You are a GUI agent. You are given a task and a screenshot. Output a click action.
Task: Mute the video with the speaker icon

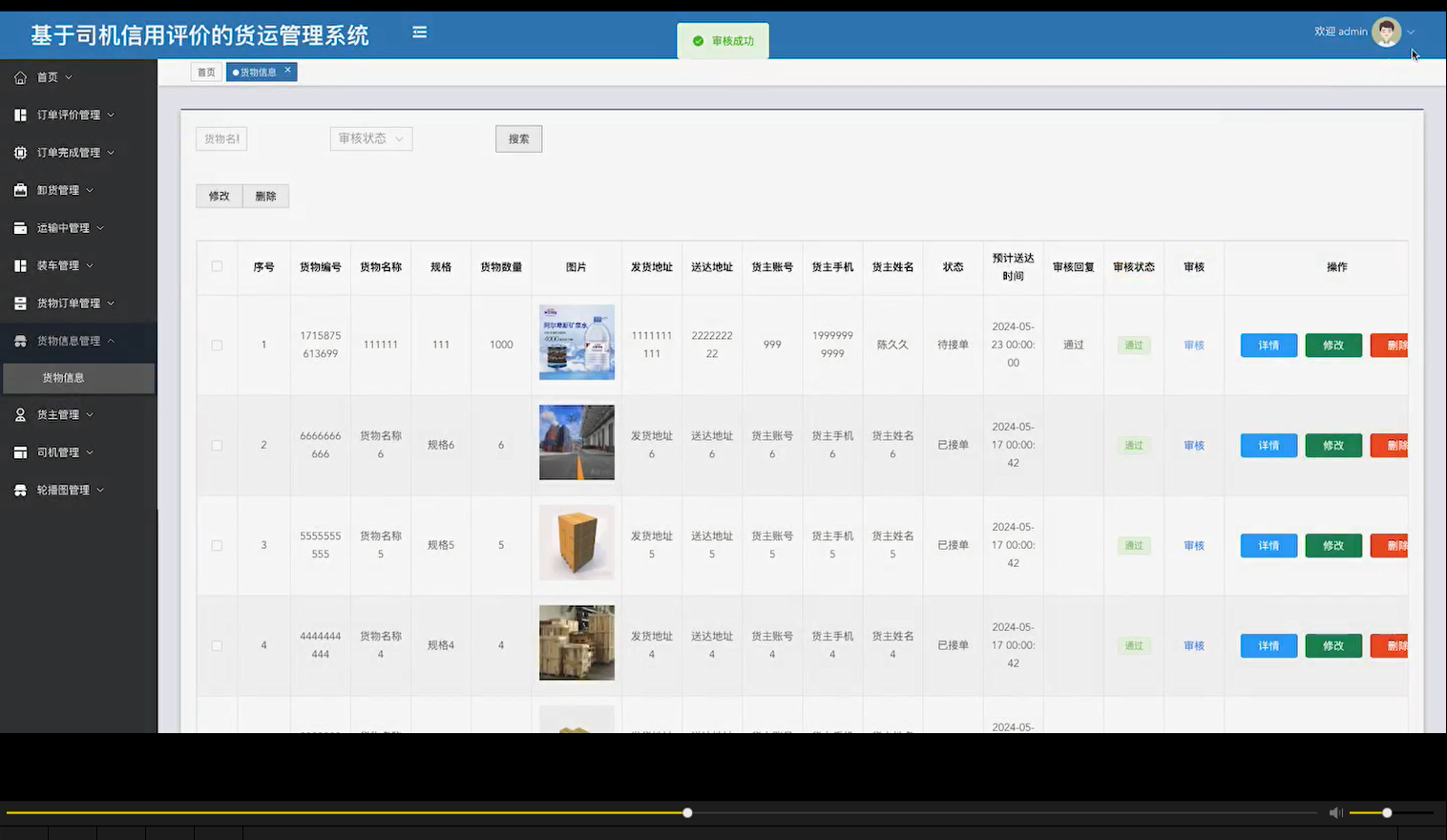point(1335,812)
